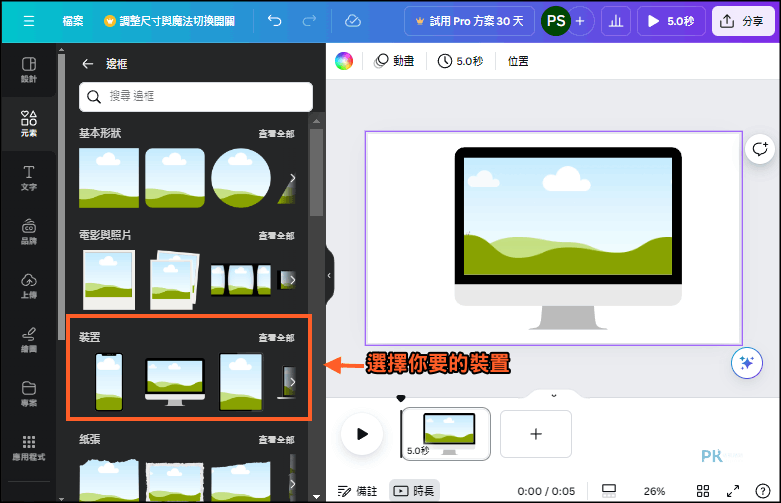Open the Magic sparkle assistant button
Screen dimensions: 781x503
tap(747, 363)
